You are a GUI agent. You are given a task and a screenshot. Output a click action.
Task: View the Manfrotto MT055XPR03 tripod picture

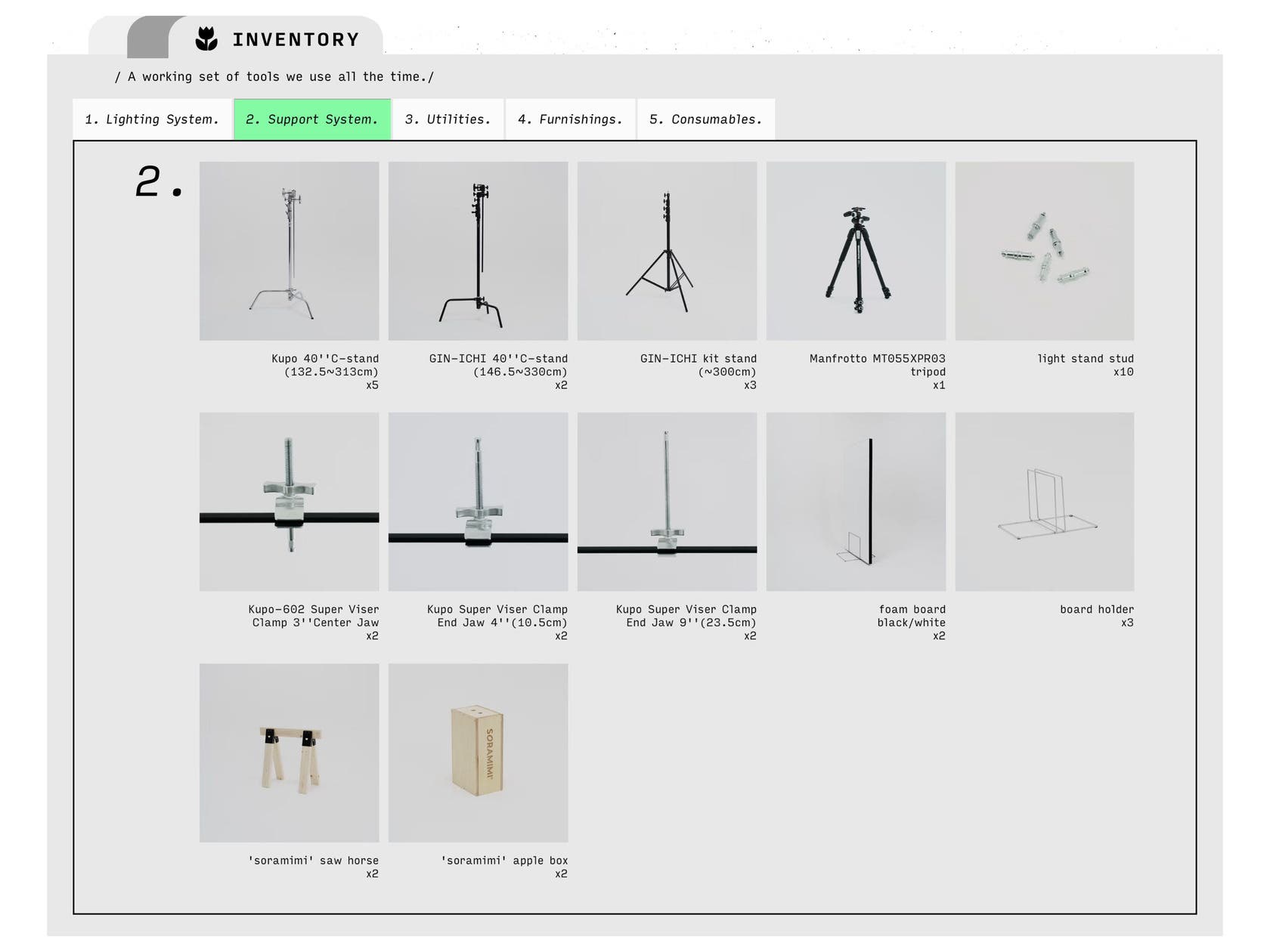click(856, 251)
